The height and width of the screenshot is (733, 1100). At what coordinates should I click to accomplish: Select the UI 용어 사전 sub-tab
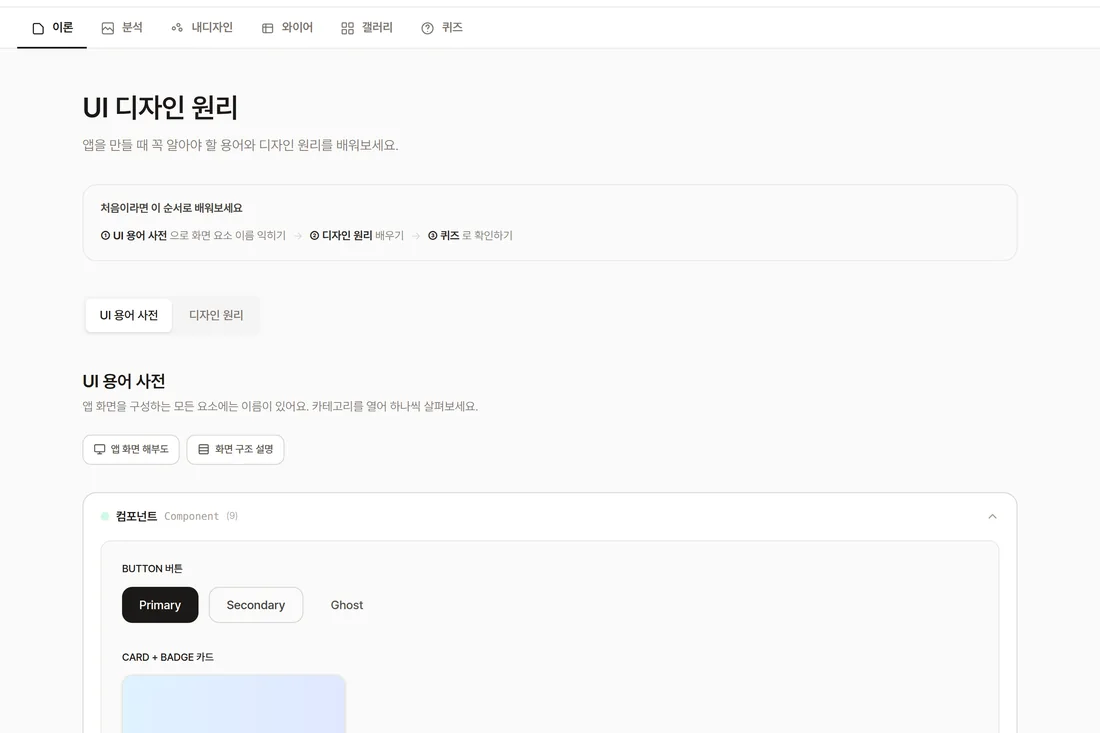coord(129,316)
